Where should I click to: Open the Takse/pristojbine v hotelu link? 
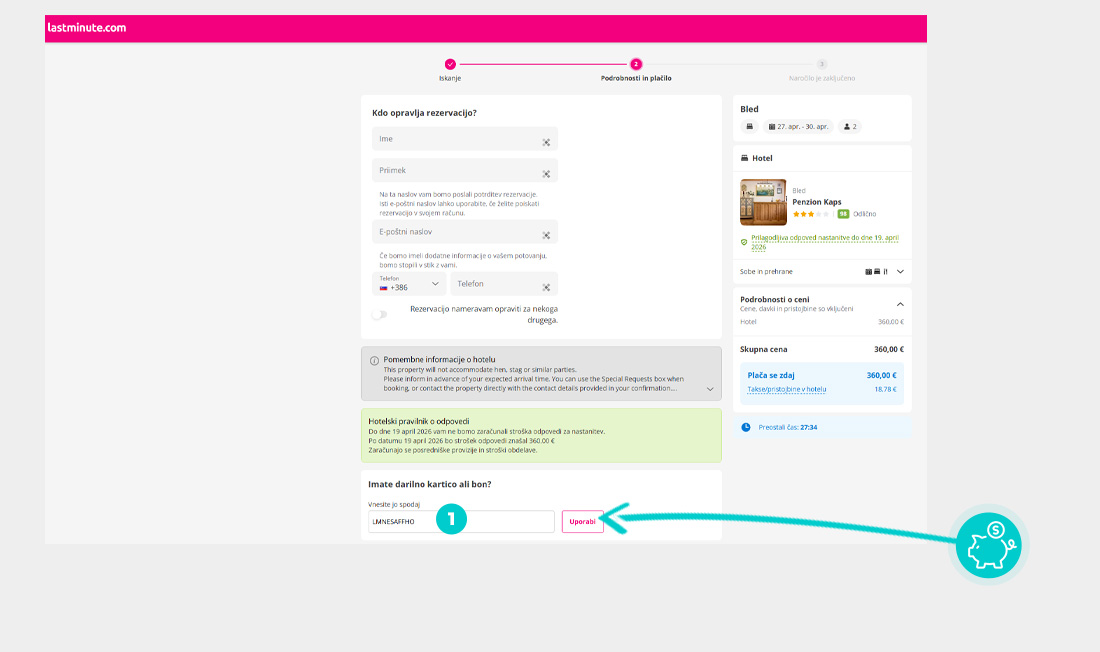tap(787, 390)
